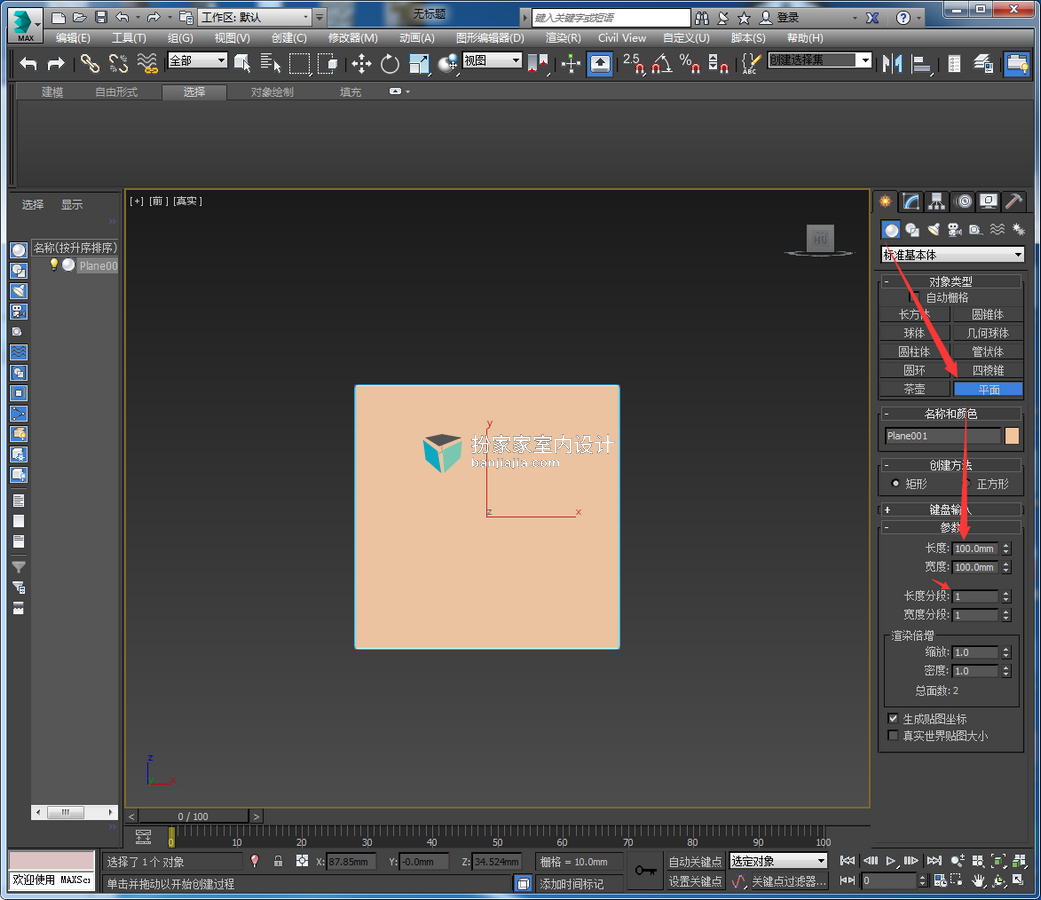Toggle 设置关键点 set key mode
The width and height of the screenshot is (1041, 900).
[x=694, y=881]
